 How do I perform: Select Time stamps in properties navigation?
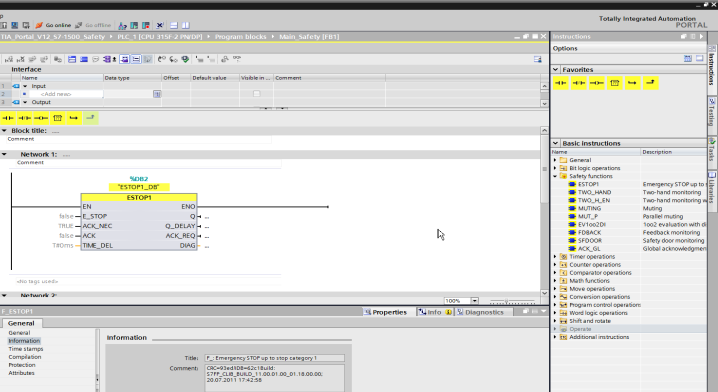coord(26,349)
